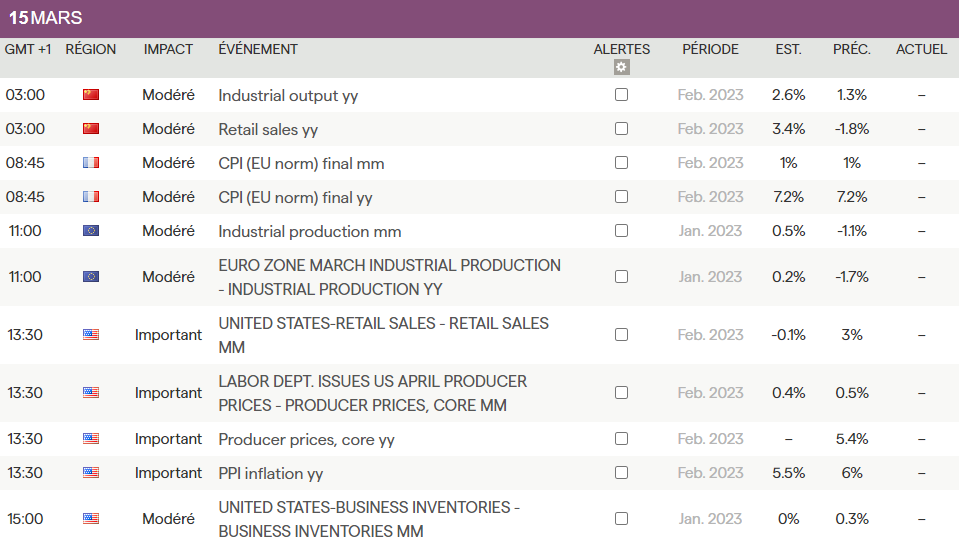Click China flag beside Retail sales yy

click(x=91, y=129)
